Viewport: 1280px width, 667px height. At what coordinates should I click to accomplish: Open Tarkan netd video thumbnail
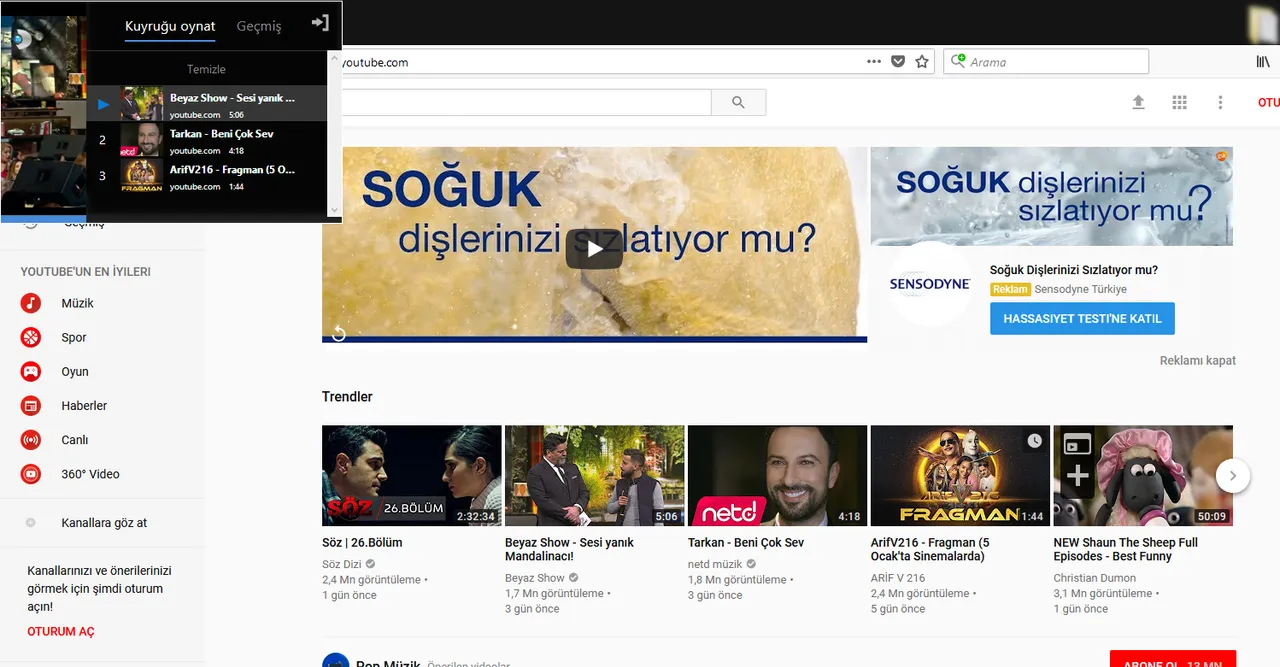point(778,476)
